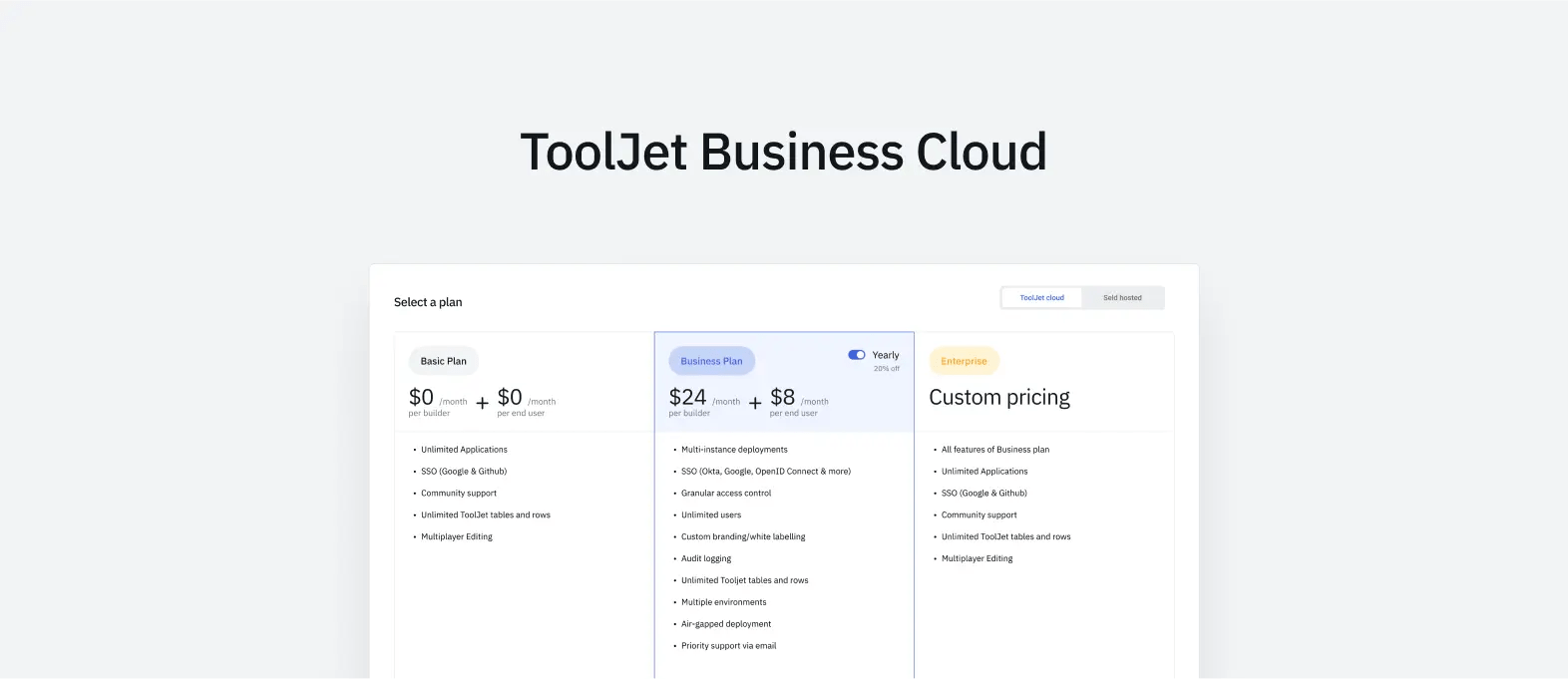Click 'Priority support via email' feature
Image resolution: width=1568 pixels, height=679 pixels.
729,646
